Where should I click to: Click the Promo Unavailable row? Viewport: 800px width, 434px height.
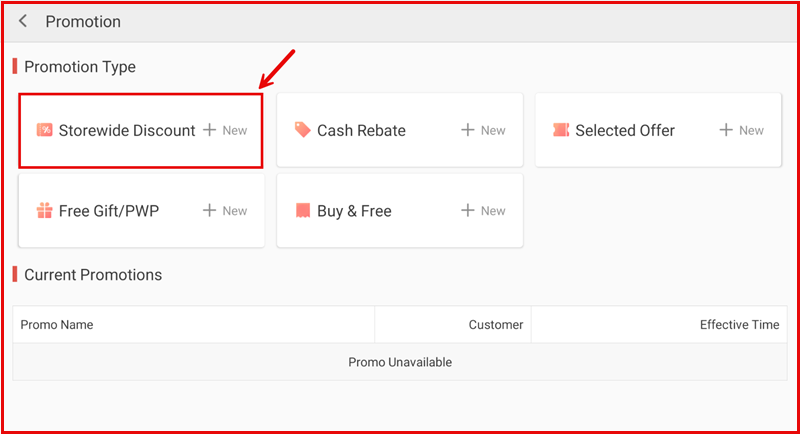point(400,362)
